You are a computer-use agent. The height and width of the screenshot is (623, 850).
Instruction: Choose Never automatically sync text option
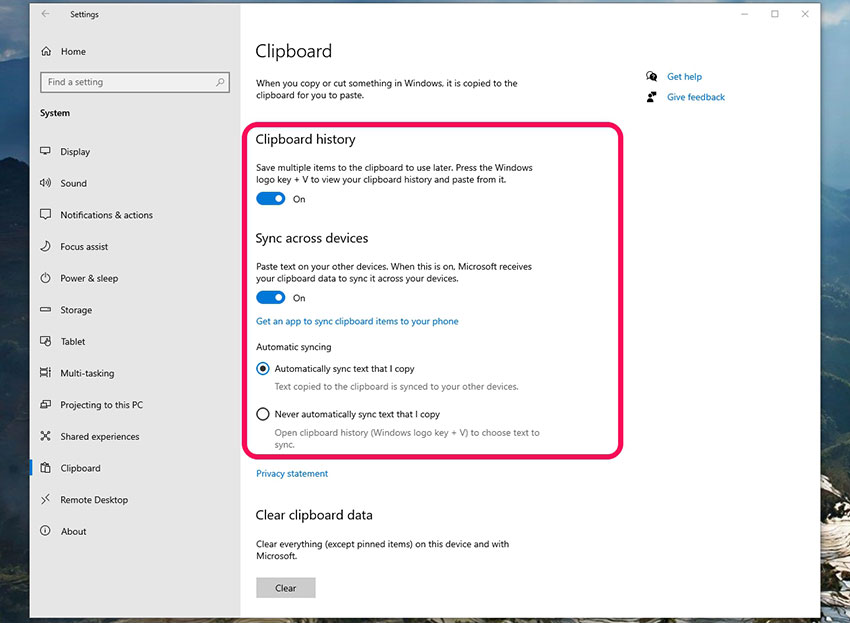(x=263, y=414)
